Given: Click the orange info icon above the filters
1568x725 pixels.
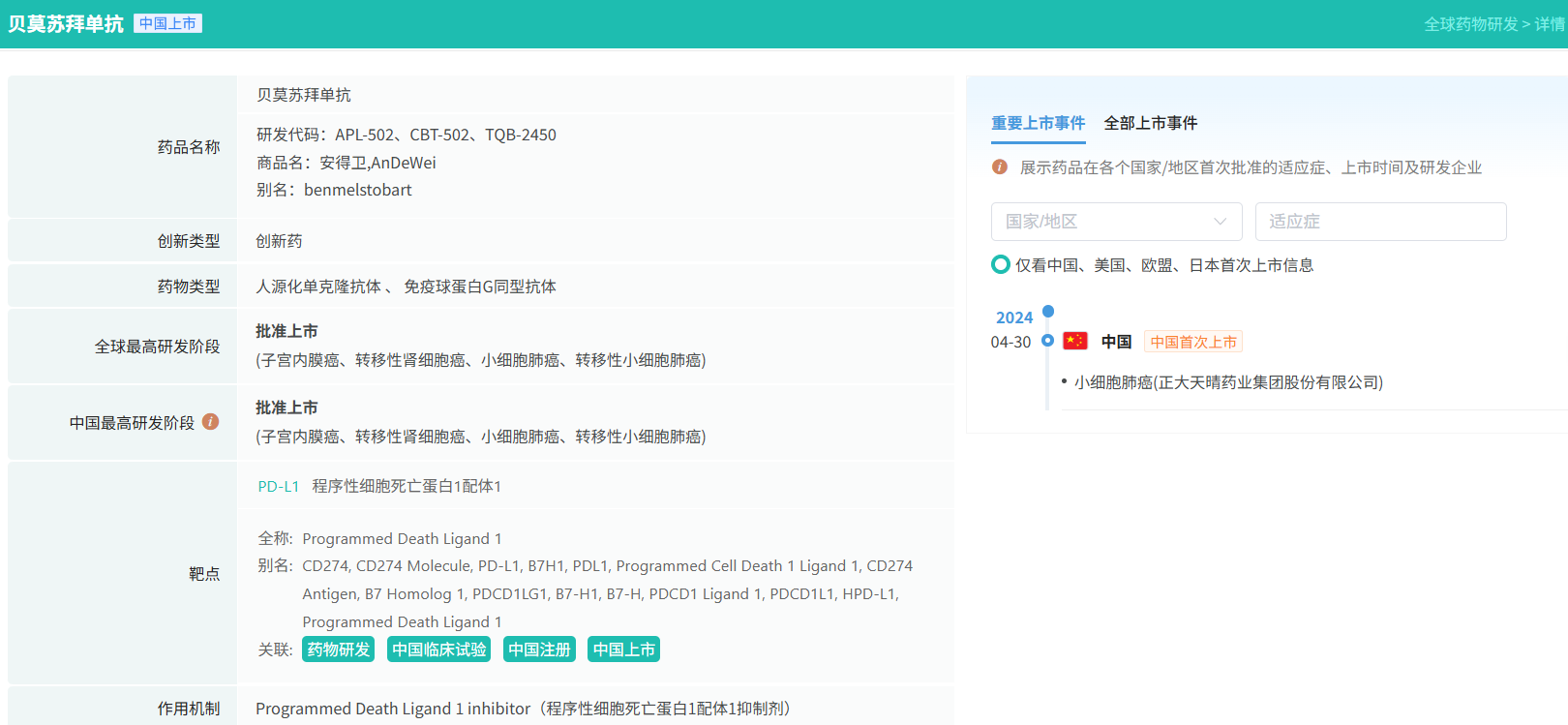Looking at the screenshot, I should coord(1000,167).
